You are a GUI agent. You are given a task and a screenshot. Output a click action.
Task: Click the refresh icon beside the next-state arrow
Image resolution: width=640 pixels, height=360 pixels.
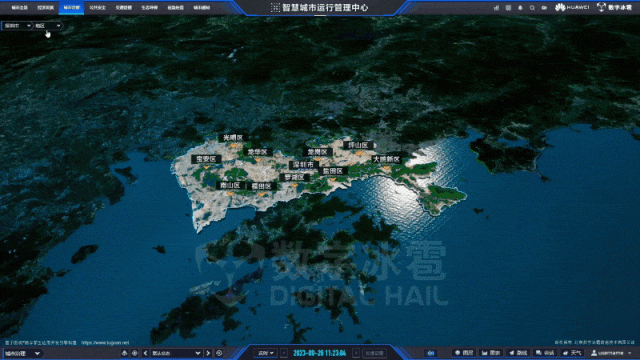[219, 353]
